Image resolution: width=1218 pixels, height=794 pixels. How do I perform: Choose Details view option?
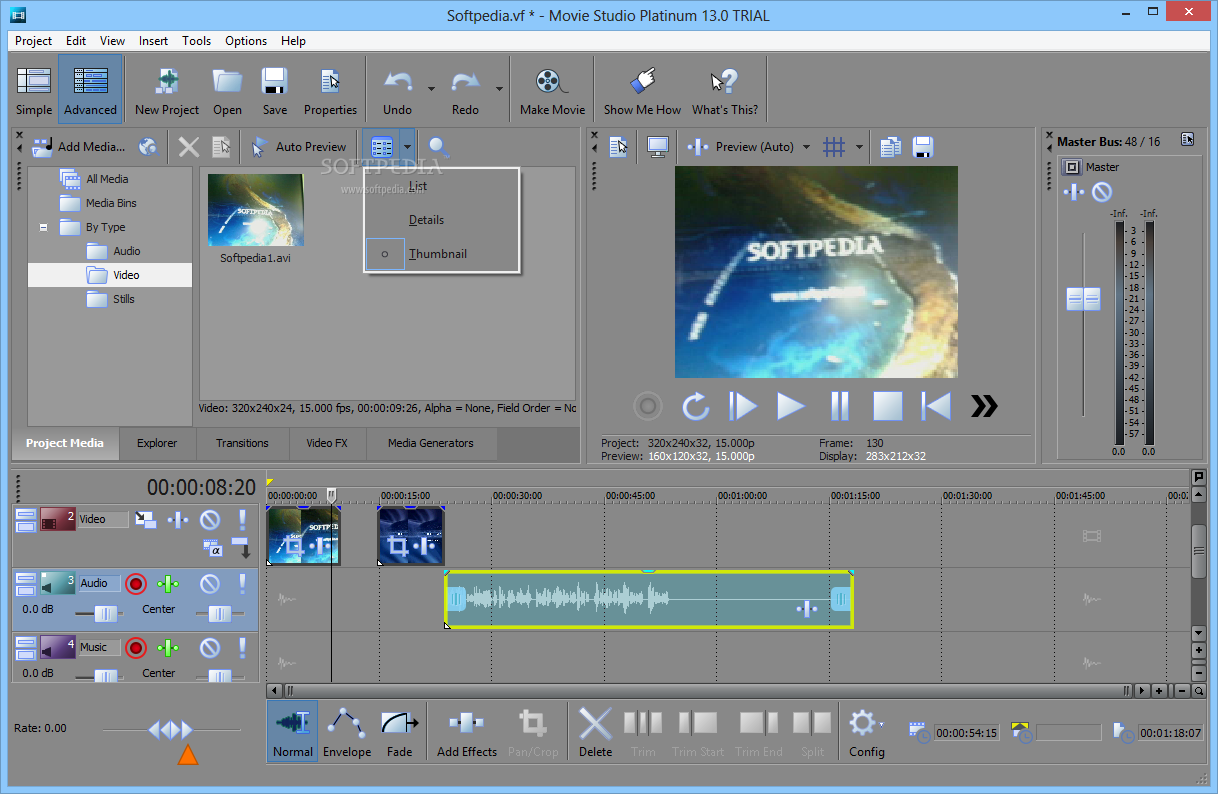click(x=426, y=220)
